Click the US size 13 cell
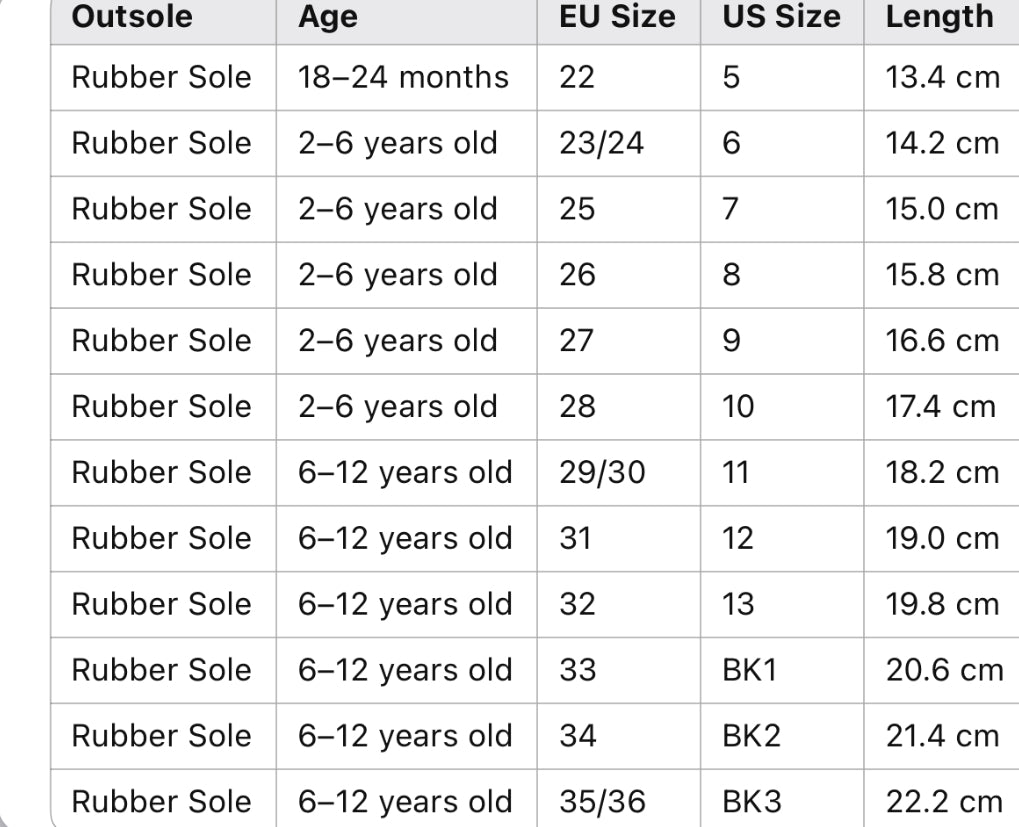The height and width of the screenshot is (827, 1019). [738, 604]
